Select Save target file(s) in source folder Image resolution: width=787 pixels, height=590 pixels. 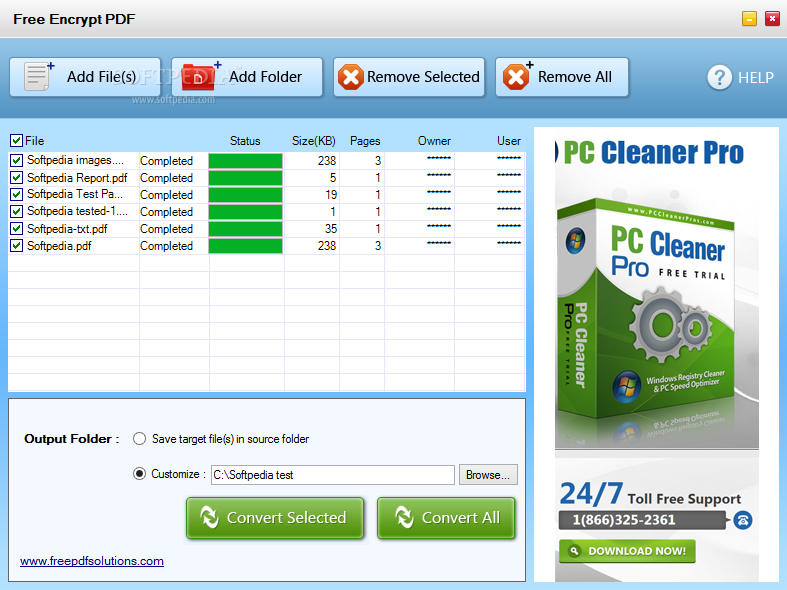[x=139, y=439]
